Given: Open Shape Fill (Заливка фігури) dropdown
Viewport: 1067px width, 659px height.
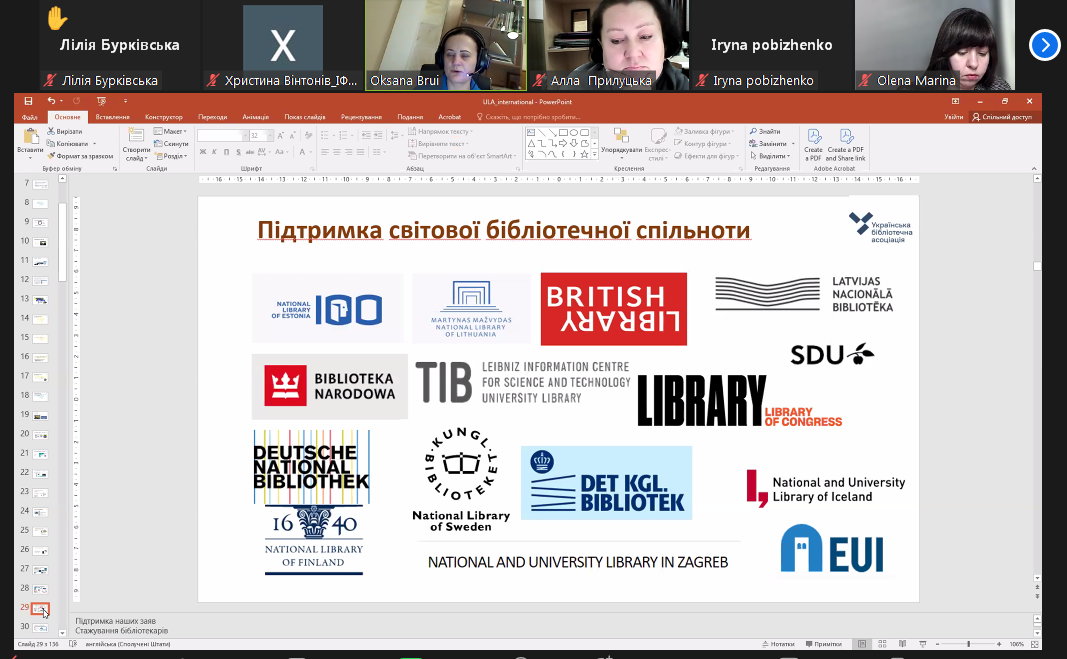Looking at the screenshot, I should tap(703, 131).
